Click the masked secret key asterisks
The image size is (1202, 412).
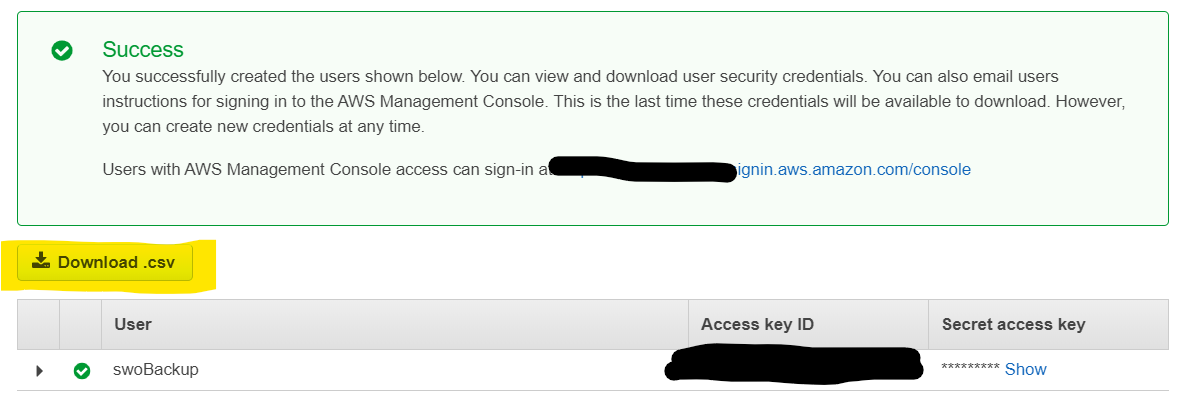tap(970, 370)
